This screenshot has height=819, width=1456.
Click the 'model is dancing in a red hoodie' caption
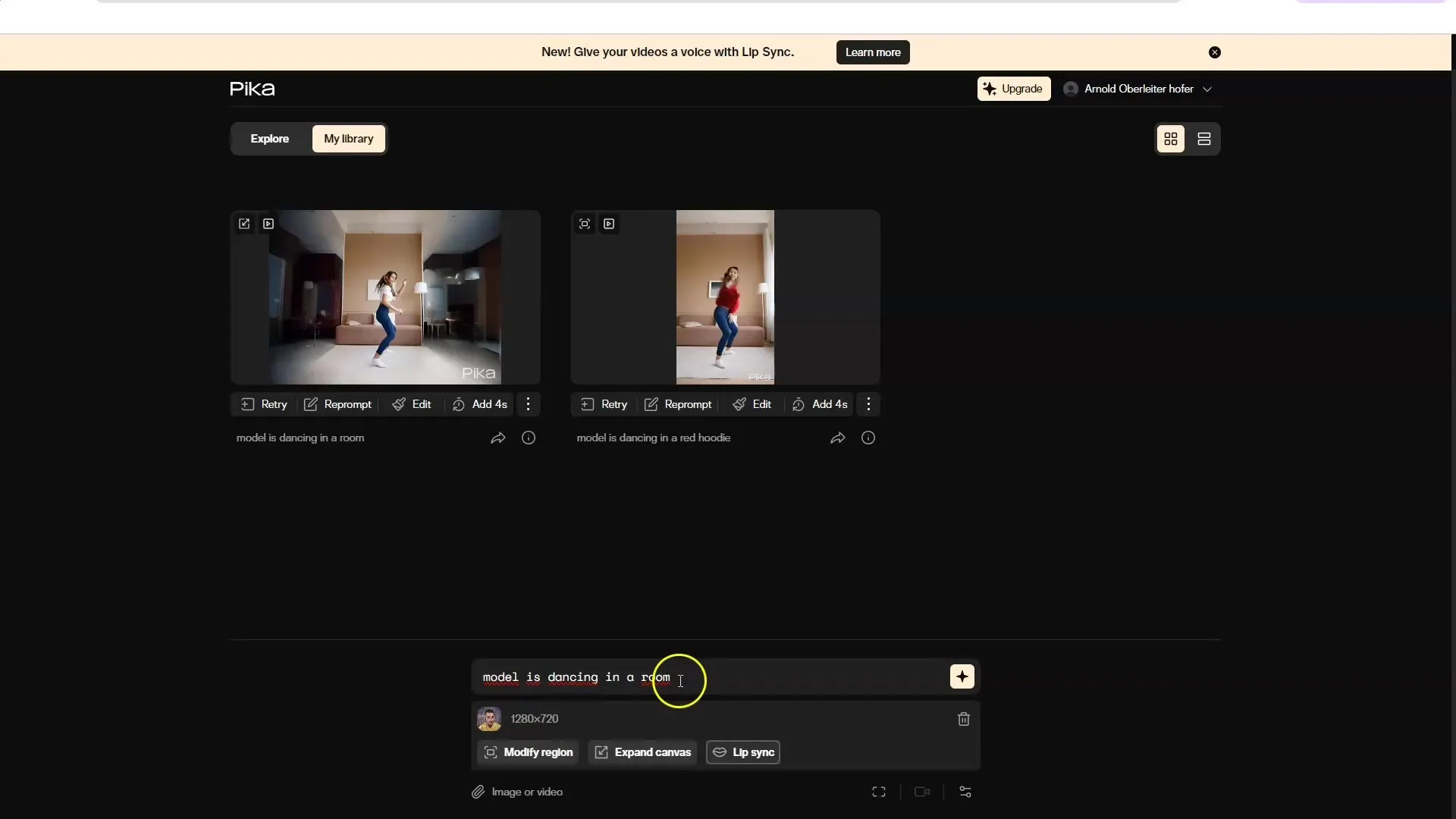pyautogui.click(x=654, y=438)
